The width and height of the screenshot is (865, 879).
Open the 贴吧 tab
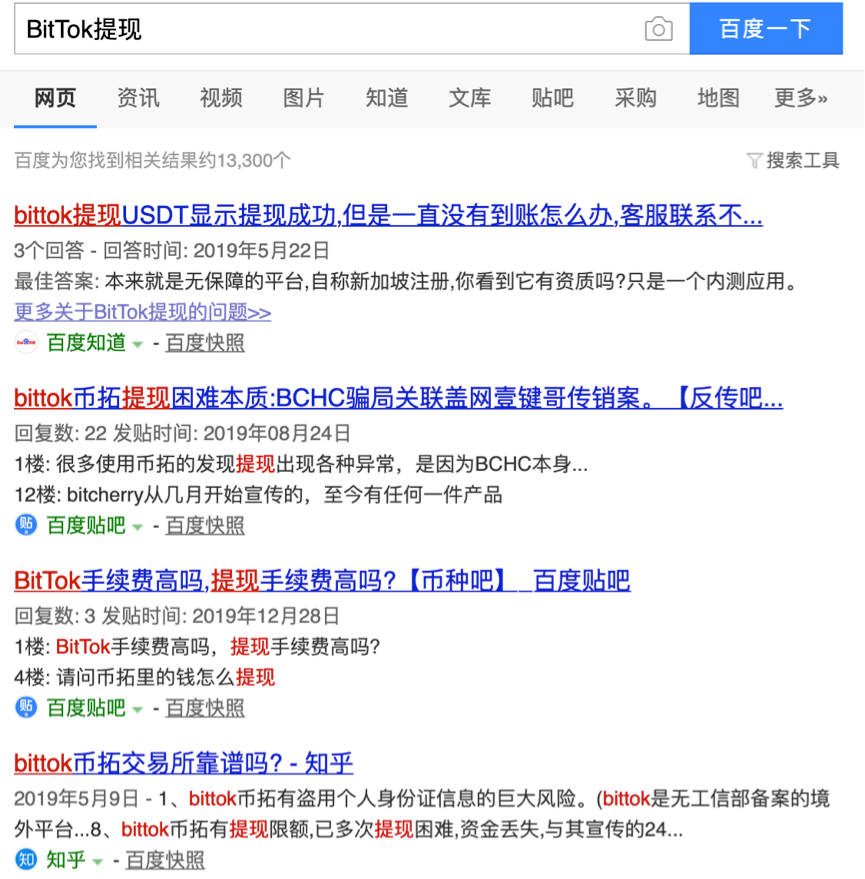click(552, 99)
